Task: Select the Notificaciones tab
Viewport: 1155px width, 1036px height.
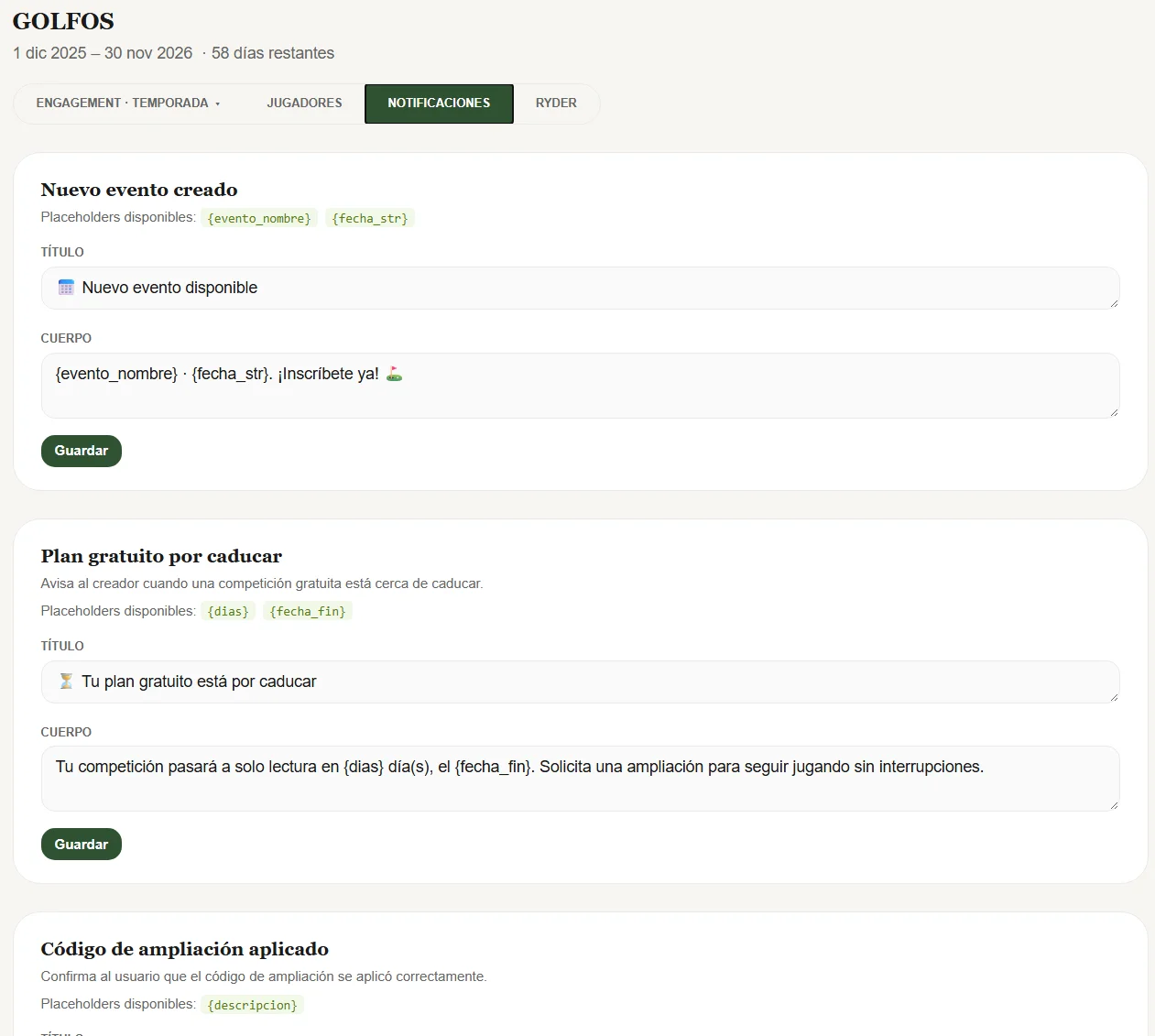Action: (439, 104)
